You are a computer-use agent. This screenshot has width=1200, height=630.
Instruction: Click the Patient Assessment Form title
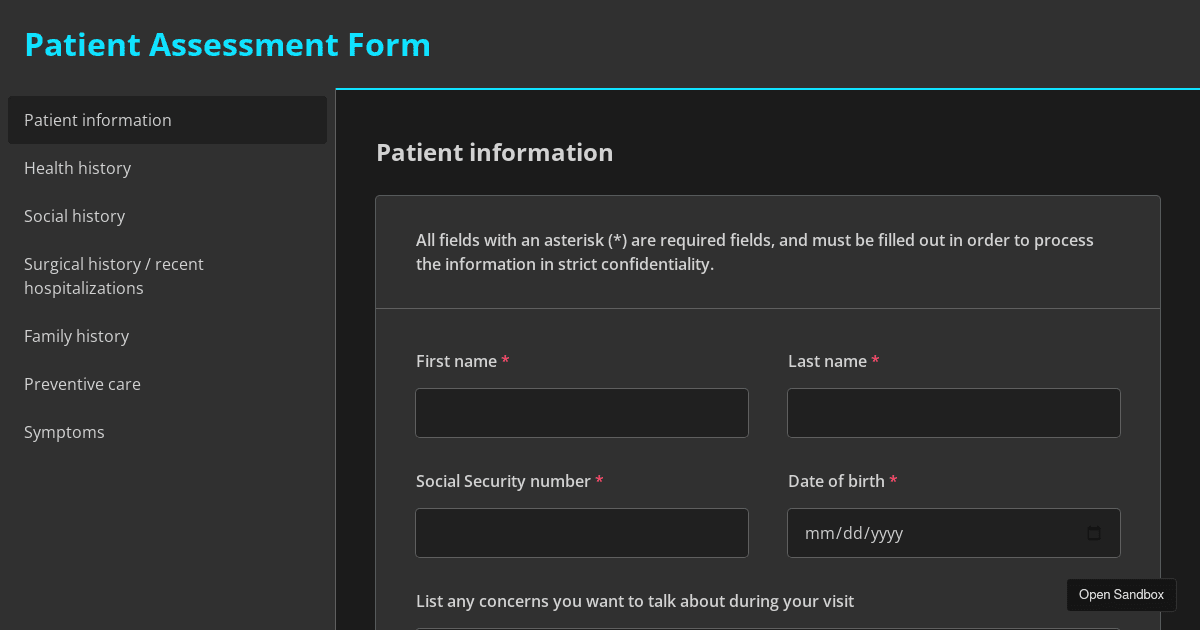click(228, 45)
